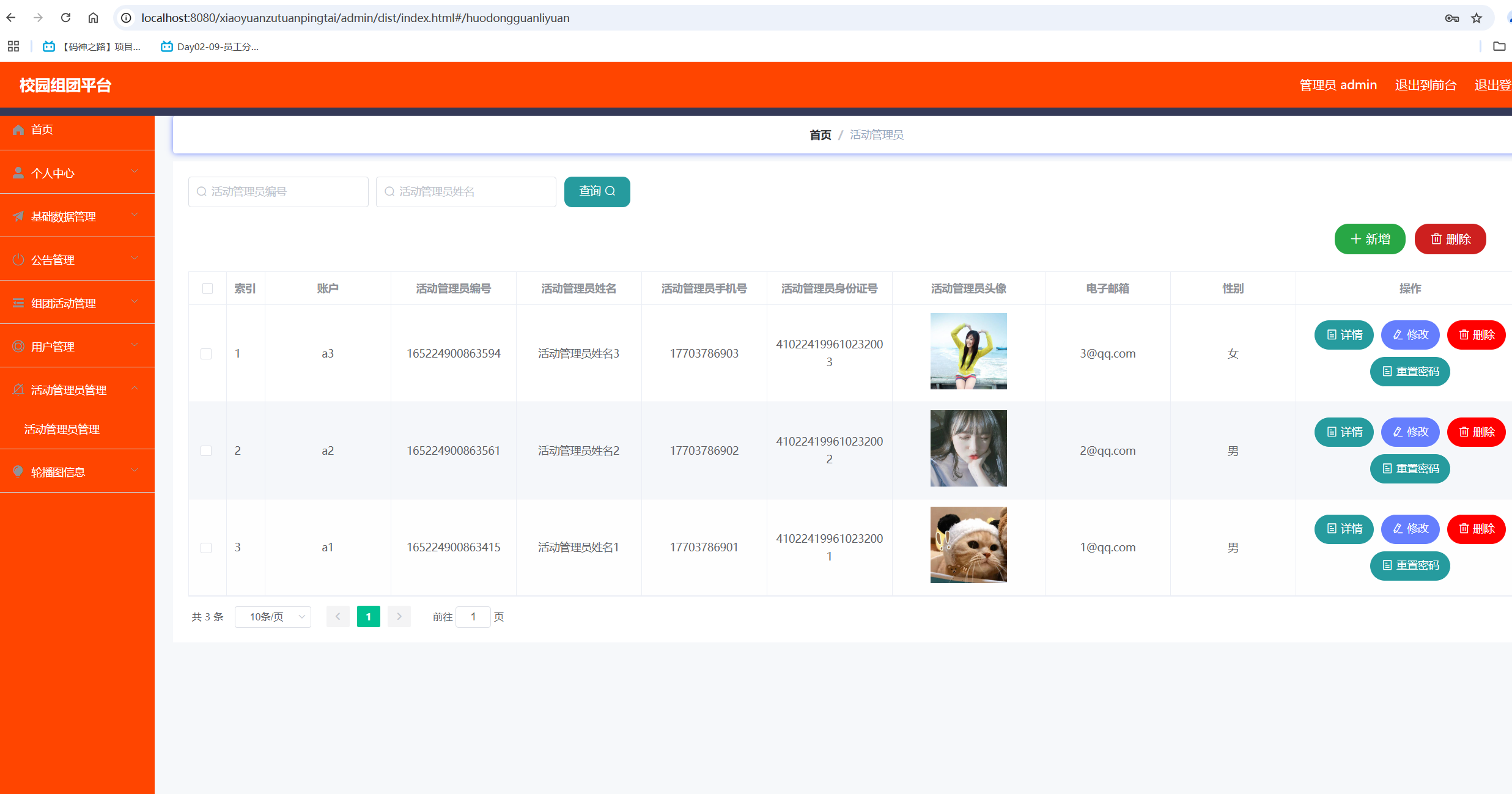Click the cat avatar thumbnail for a1

tap(968, 545)
